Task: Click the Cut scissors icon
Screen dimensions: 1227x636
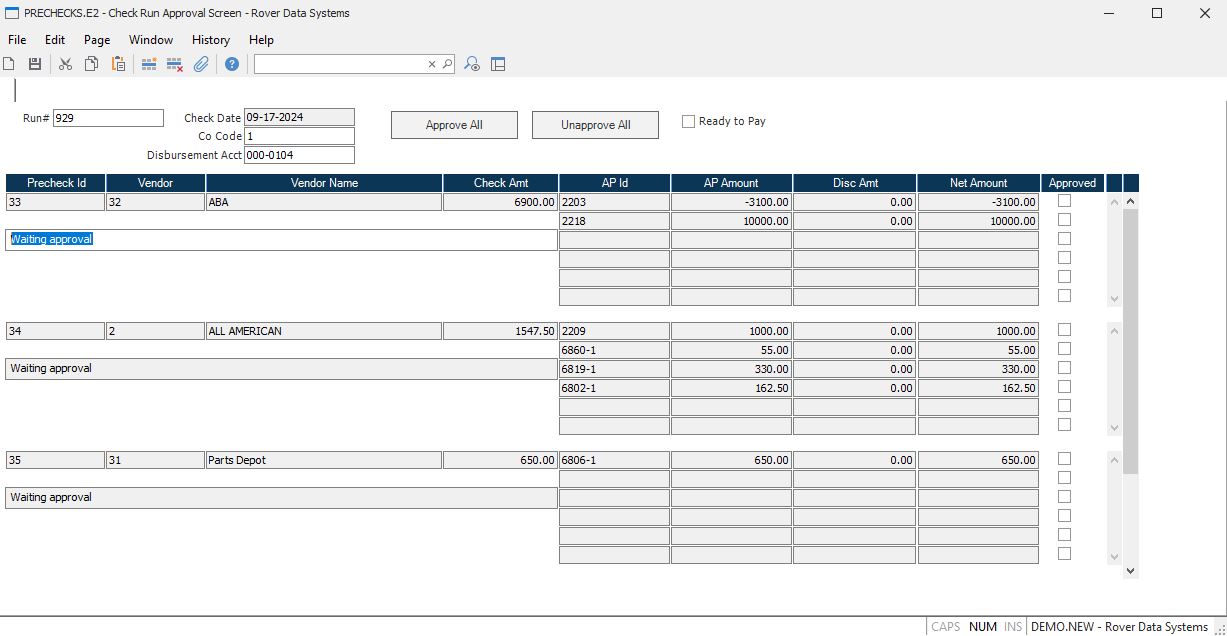Action: 65,64
